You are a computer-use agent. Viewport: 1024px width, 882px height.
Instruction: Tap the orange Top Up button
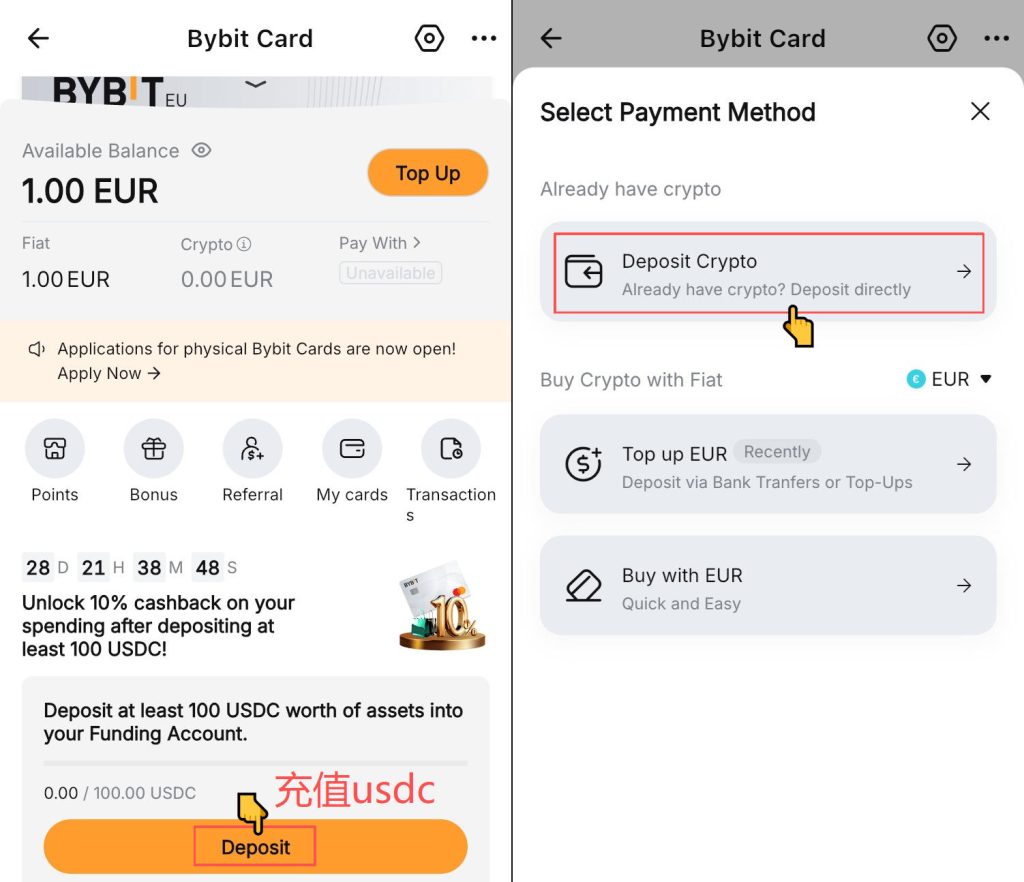(x=428, y=173)
